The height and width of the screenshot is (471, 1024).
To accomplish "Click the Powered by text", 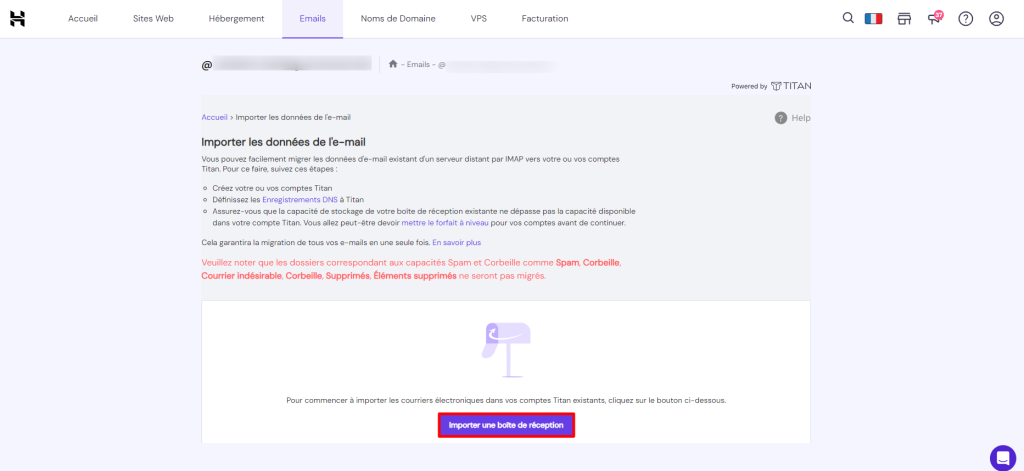I will tap(749, 86).
